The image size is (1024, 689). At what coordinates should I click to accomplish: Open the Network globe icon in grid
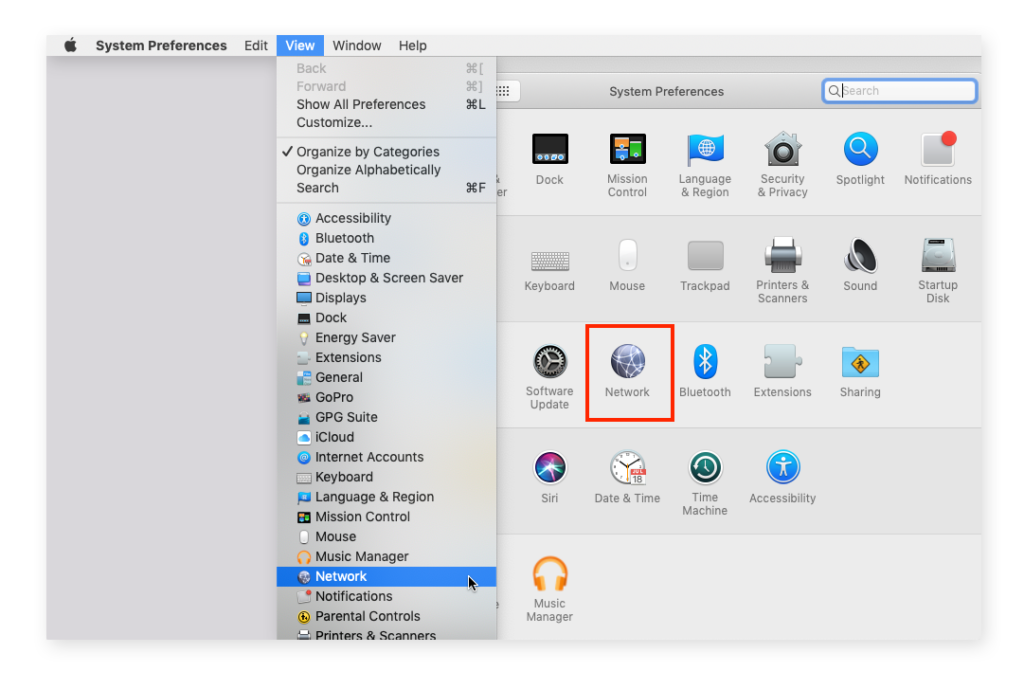[x=627, y=361]
